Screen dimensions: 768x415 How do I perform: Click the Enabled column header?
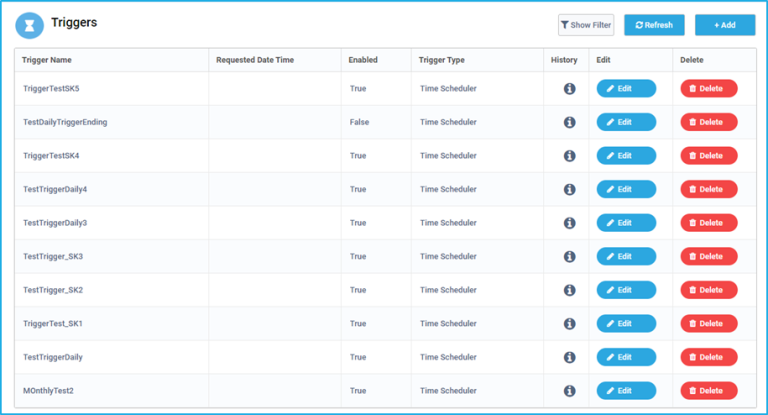click(x=363, y=60)
